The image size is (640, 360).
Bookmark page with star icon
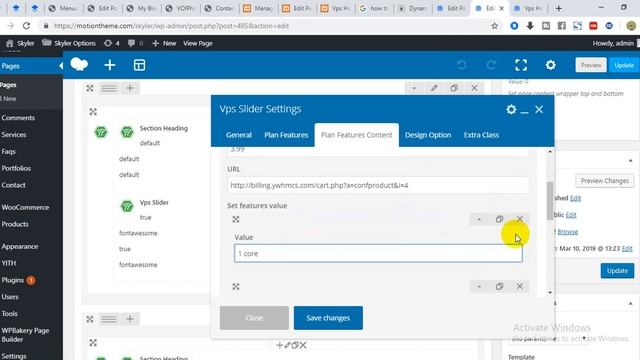[495, 26]
